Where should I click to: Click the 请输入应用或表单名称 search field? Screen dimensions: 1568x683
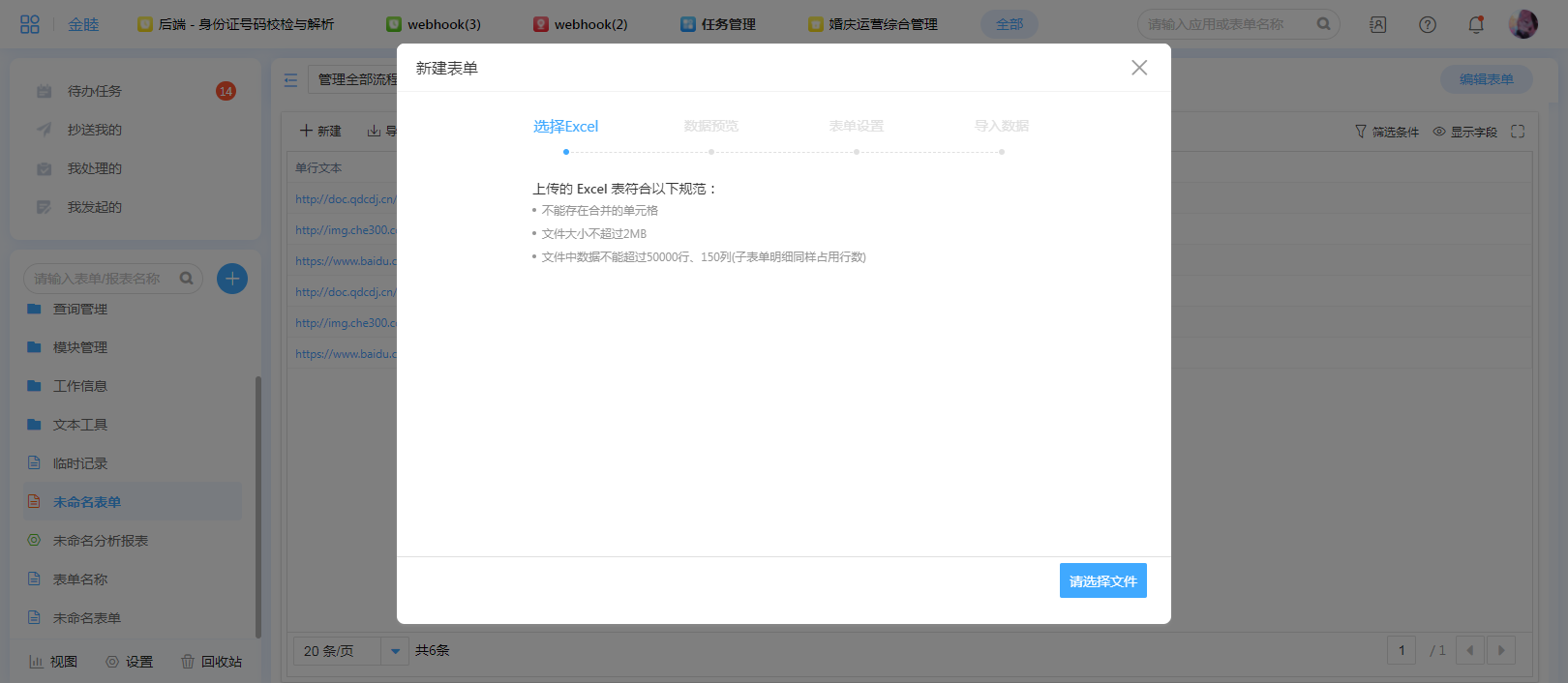pos(1227,24)
